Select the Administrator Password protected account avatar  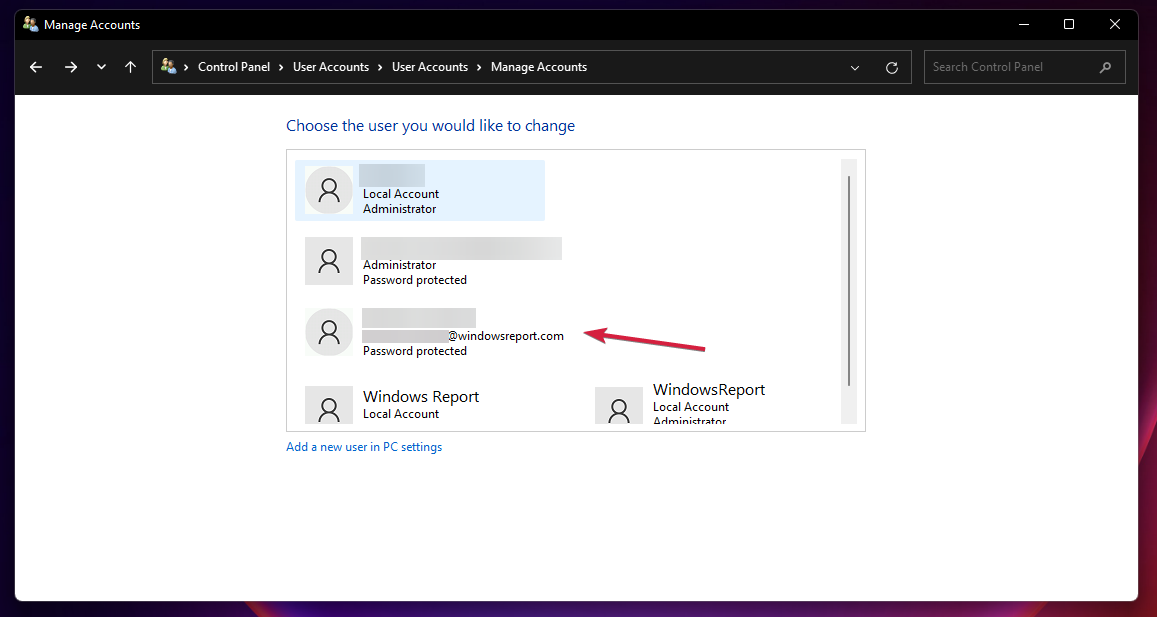point(328,261)
